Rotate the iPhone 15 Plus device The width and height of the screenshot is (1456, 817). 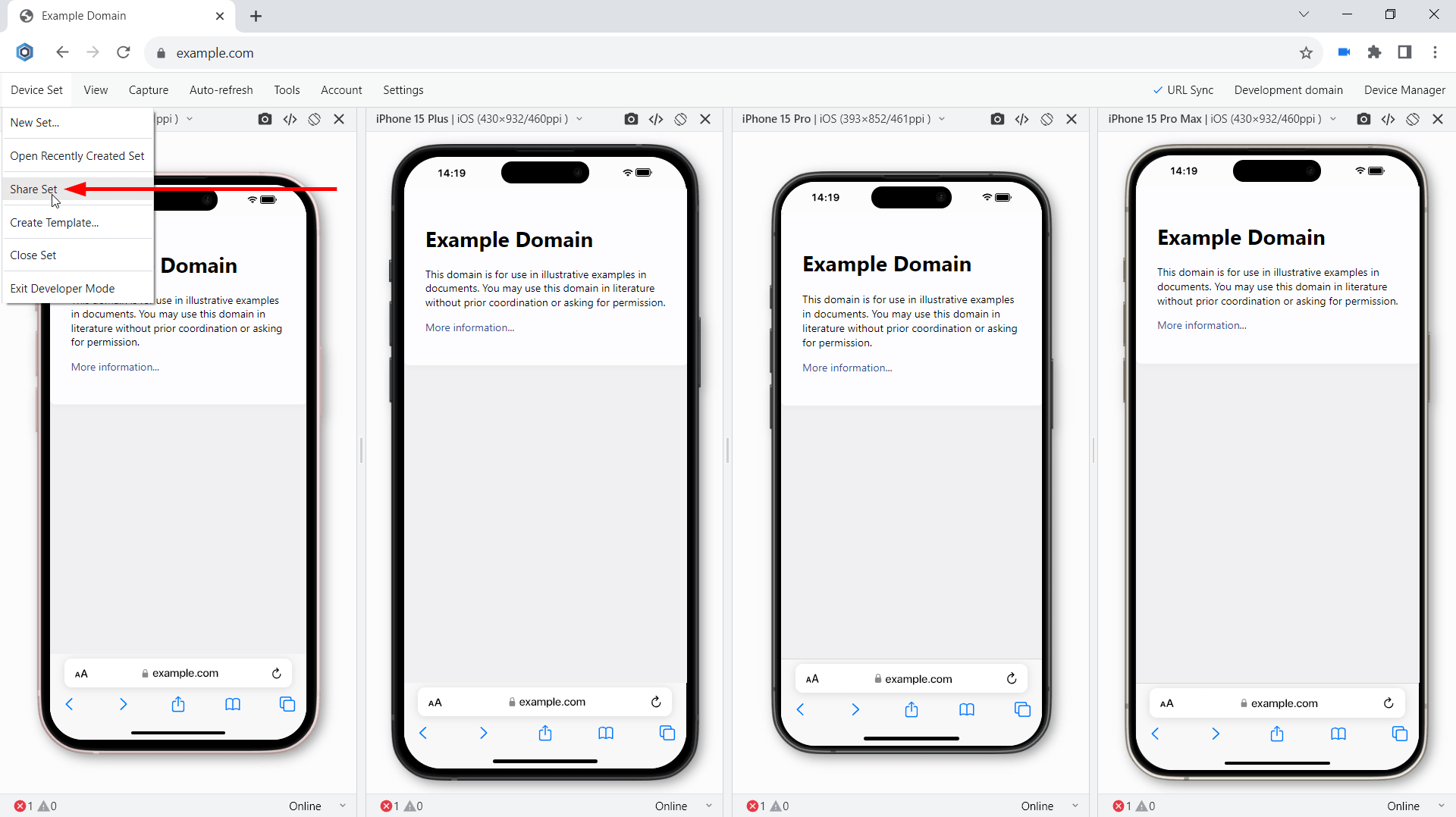coord(681,119)
